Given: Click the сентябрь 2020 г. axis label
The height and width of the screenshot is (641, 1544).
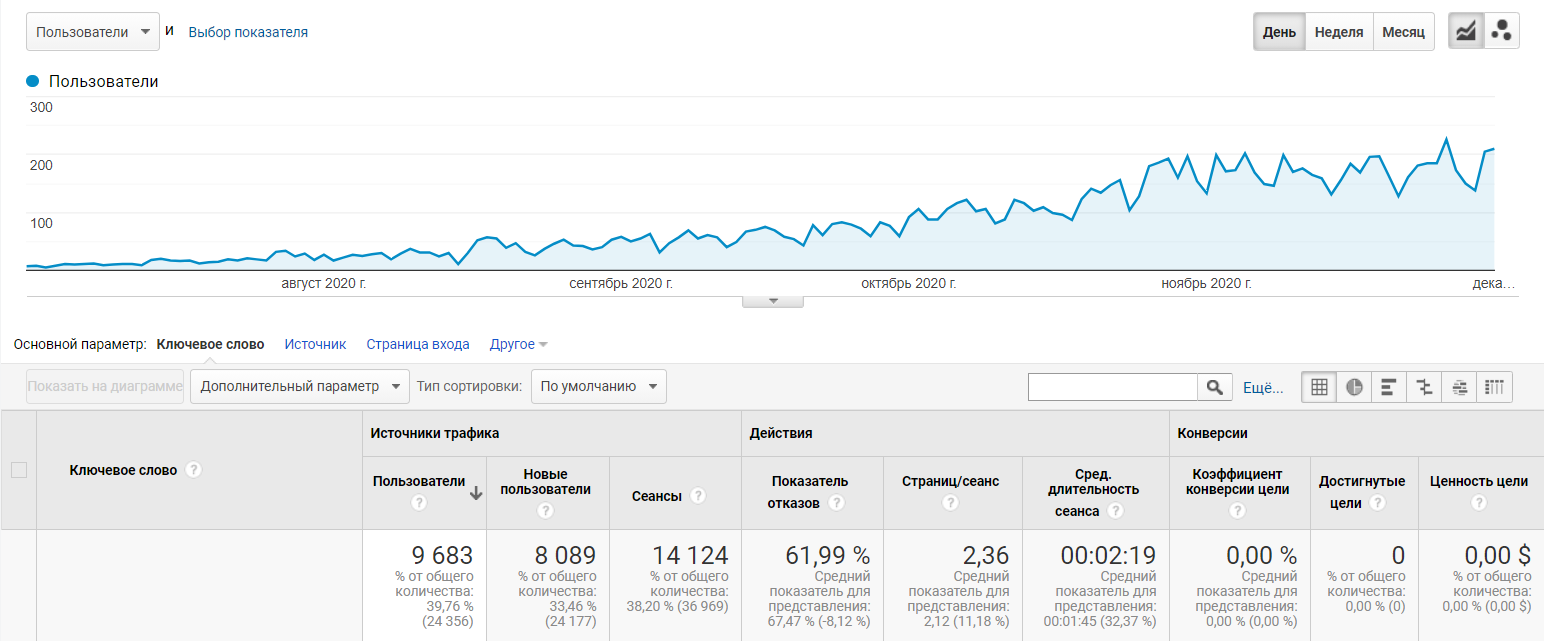Looking at the screenshot, I should 621,284.
